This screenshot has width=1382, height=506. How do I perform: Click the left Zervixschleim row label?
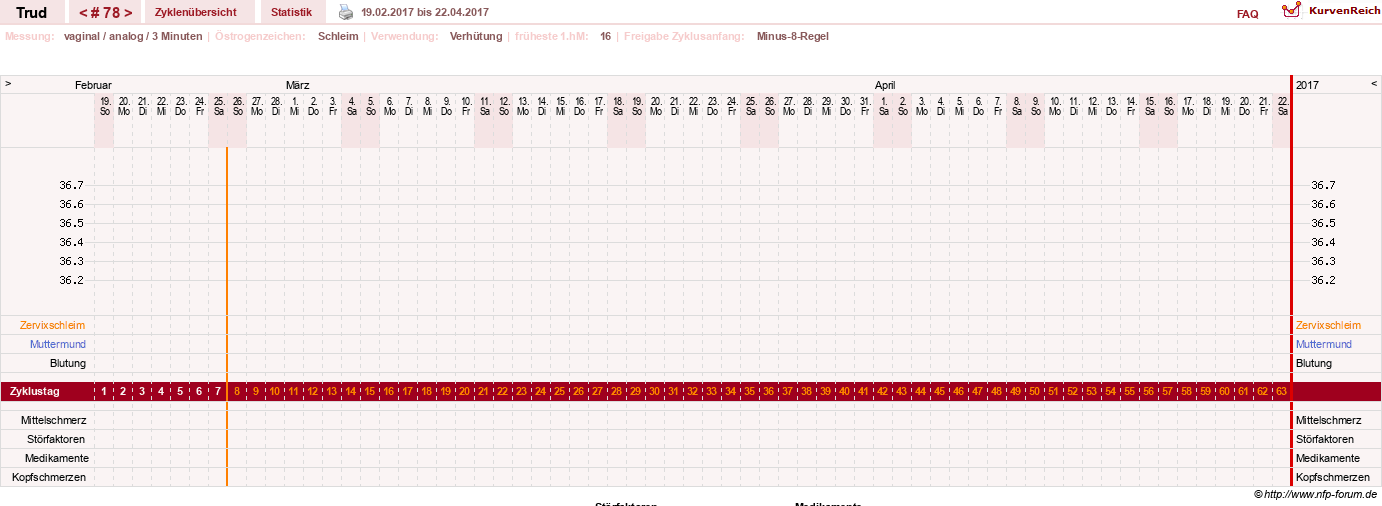coord(52,325)
